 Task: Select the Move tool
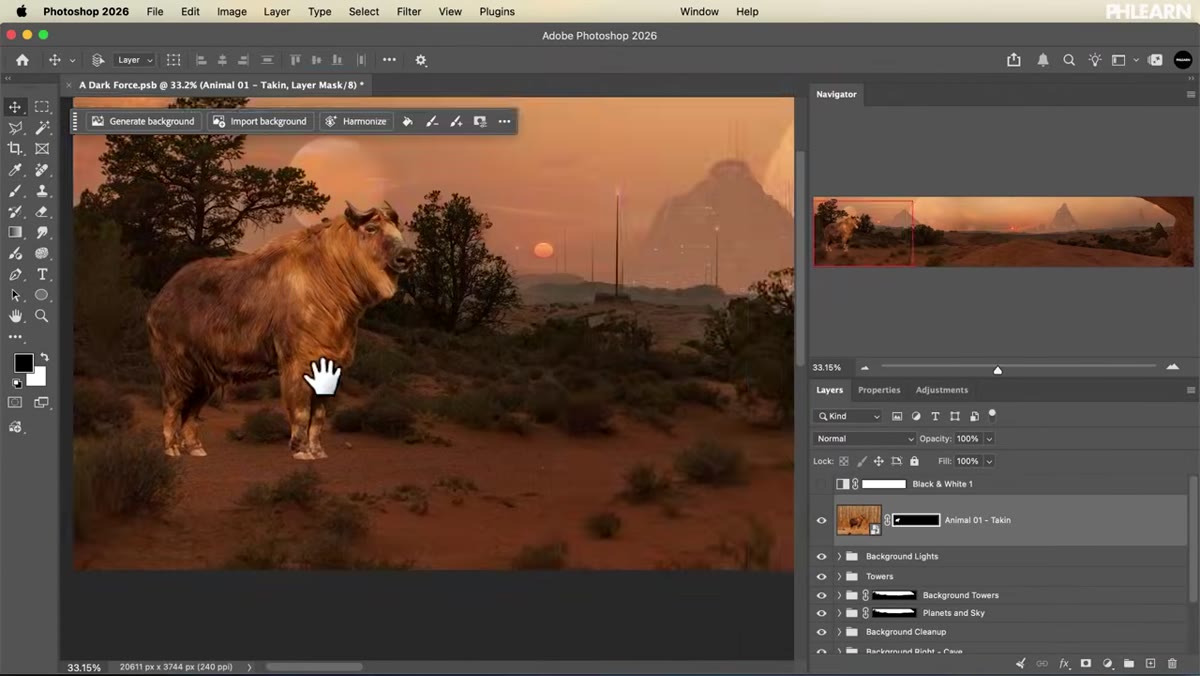point(15,107)
